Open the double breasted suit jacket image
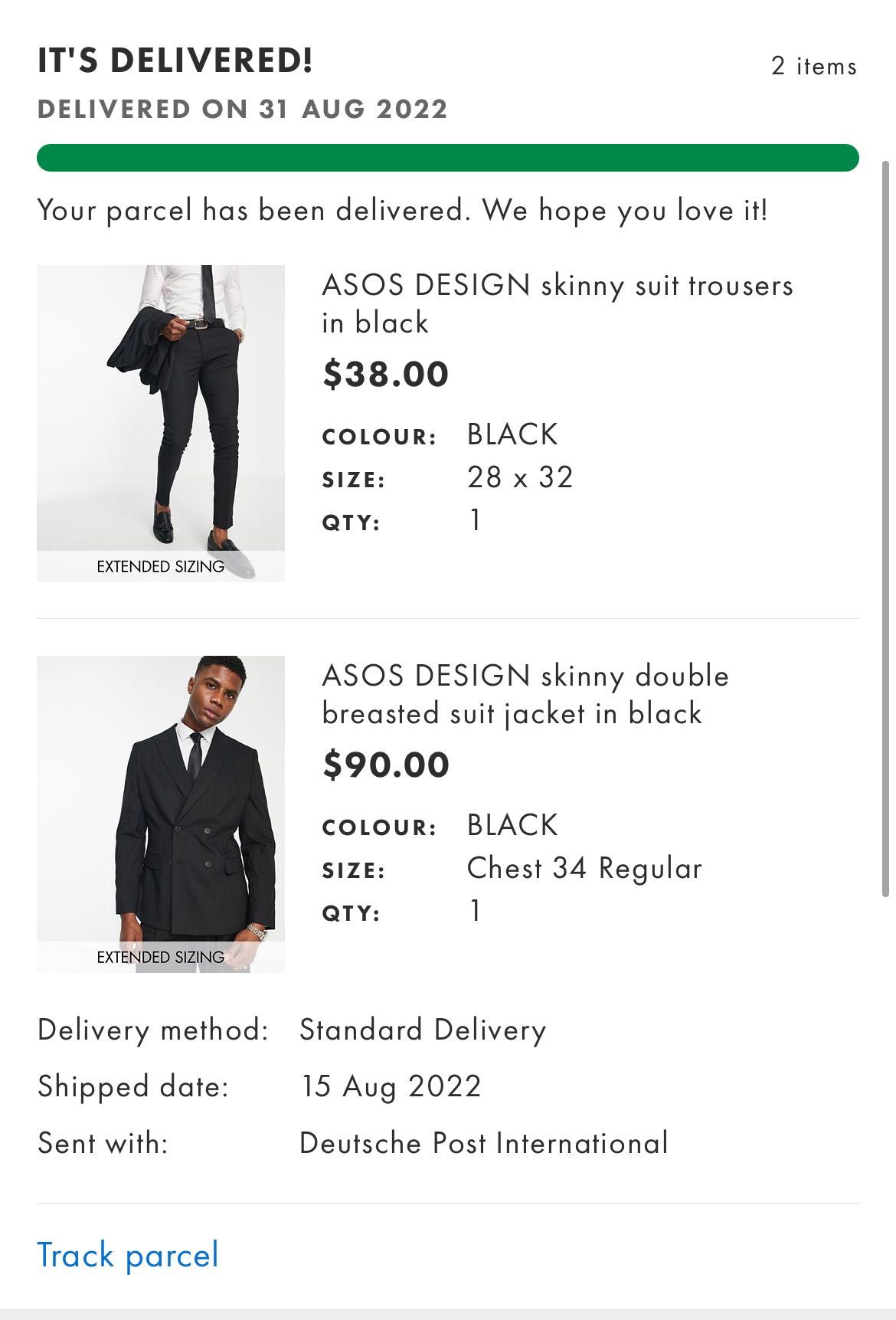This screenshot has height=1320, width=896. tap(161, 814)
